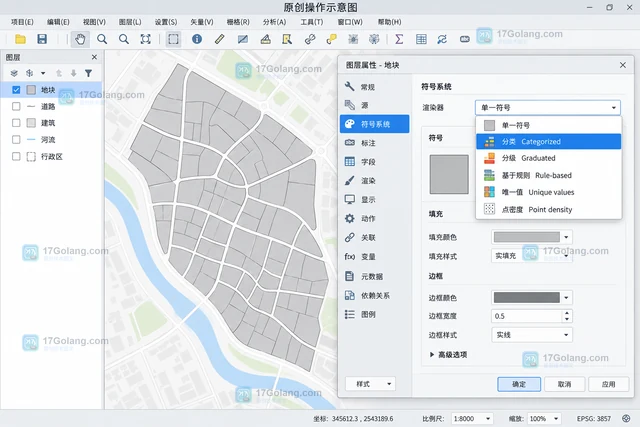Open the attribute table icon
Screen dimensions: 640x427
[x=421, y=39]
